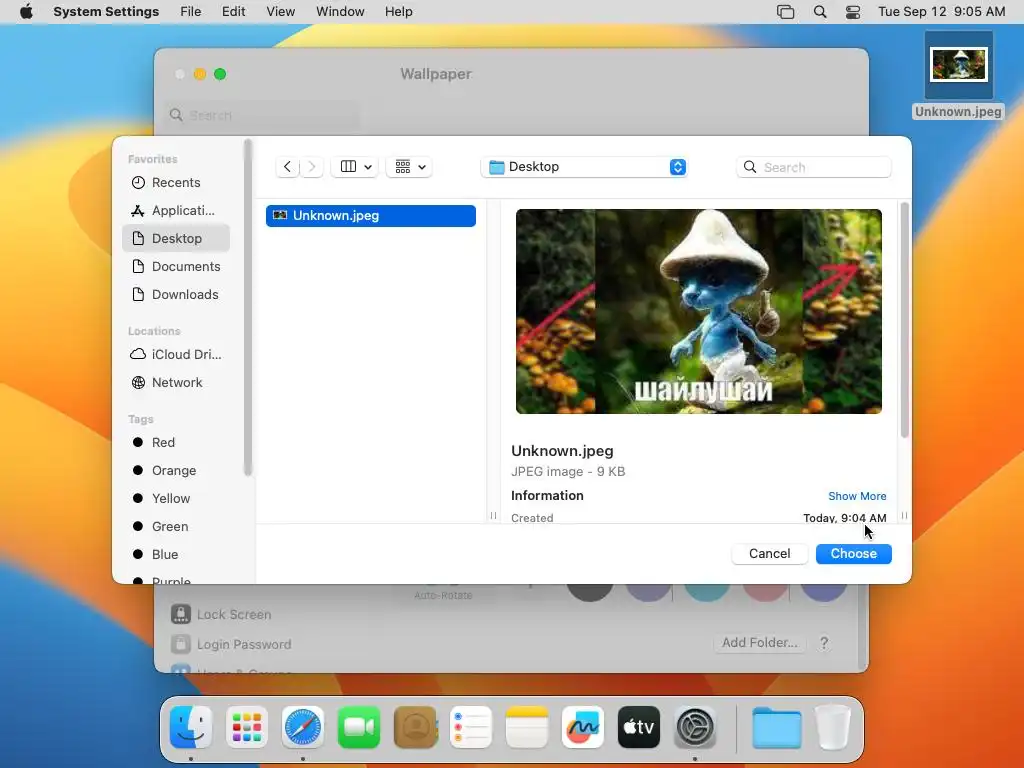Choose the Red tag
Image resolution: width=1024 pixels, height=768 pixels.
(x=175, y=442)
